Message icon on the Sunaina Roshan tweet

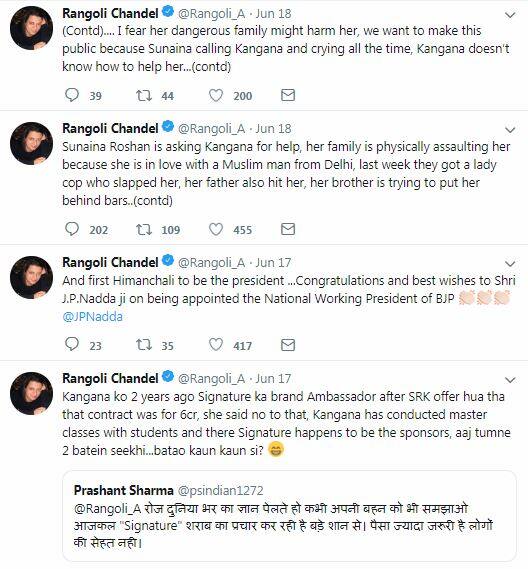click(x=288, y=229)
